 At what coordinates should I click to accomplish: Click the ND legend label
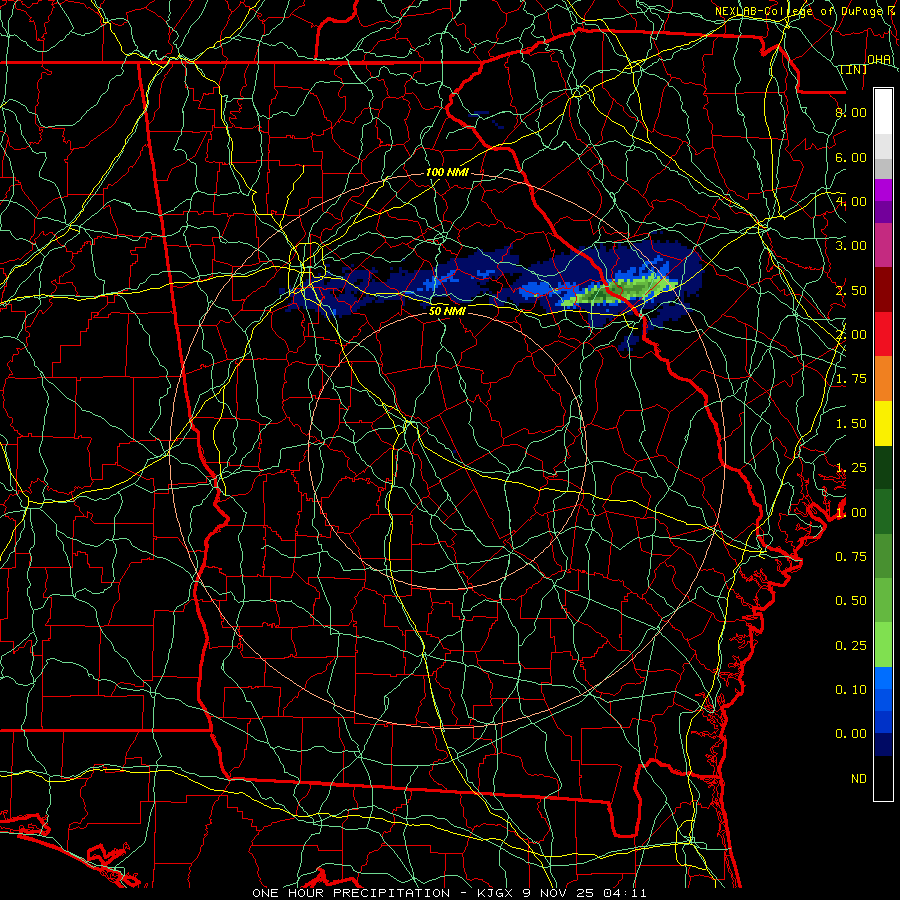coord(859,779)
